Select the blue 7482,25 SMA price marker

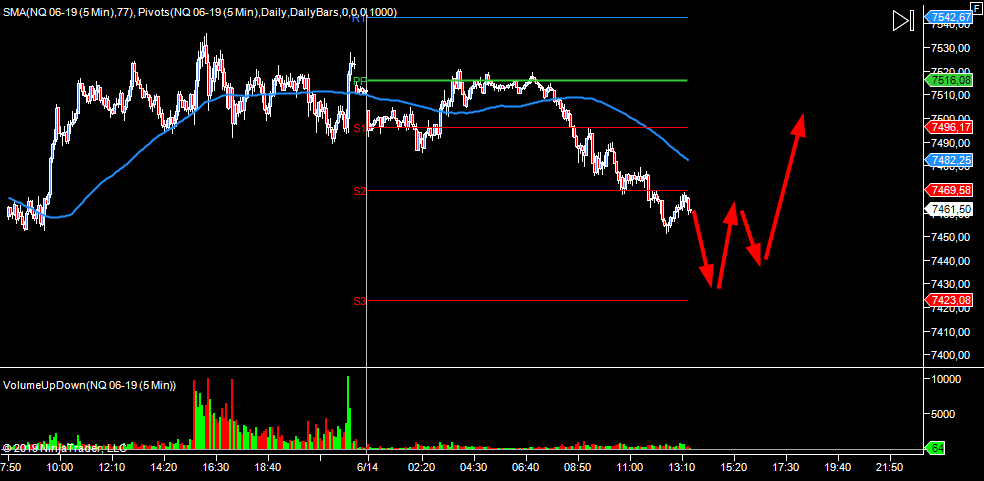point(949,160)
